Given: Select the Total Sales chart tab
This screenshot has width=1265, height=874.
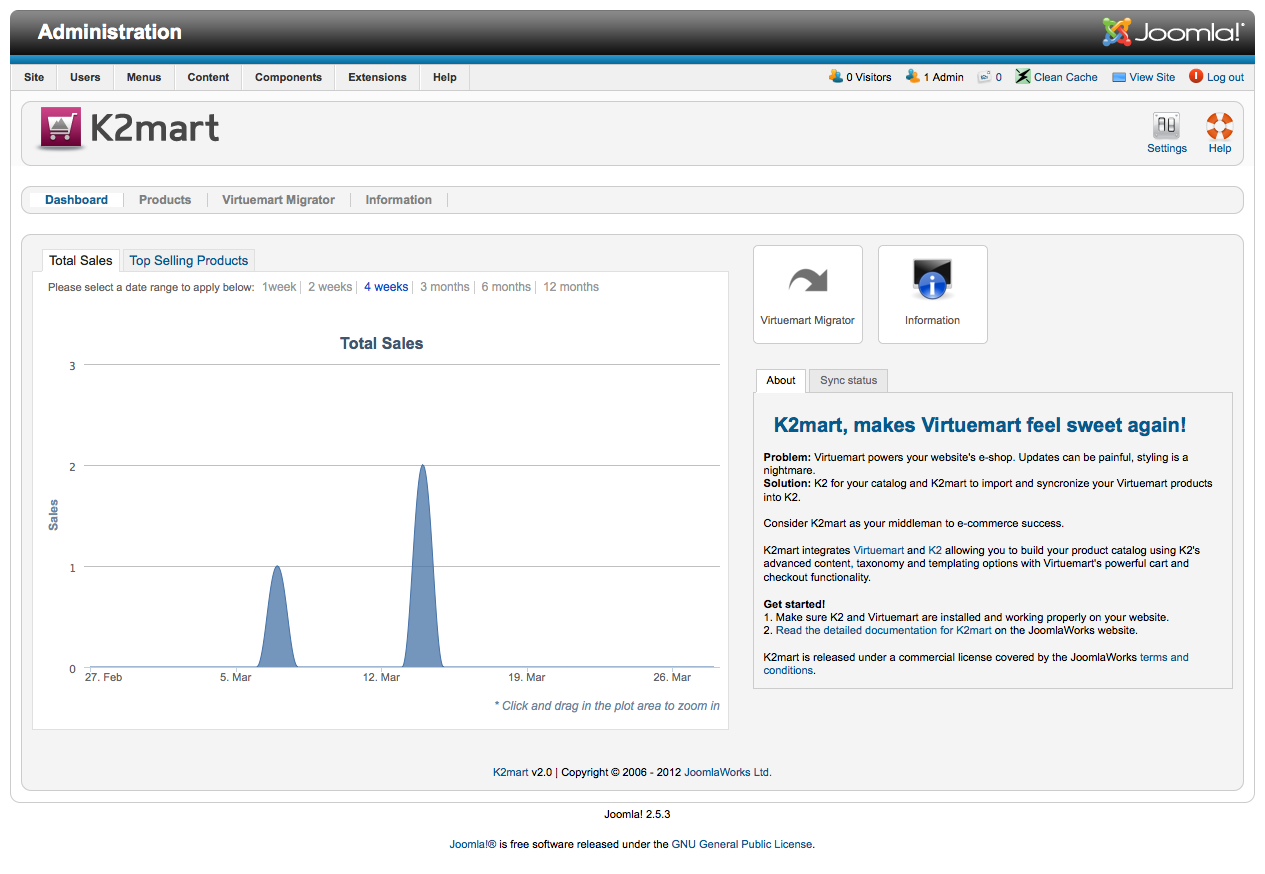Looking at the screenshot, I should click(81, 260).
